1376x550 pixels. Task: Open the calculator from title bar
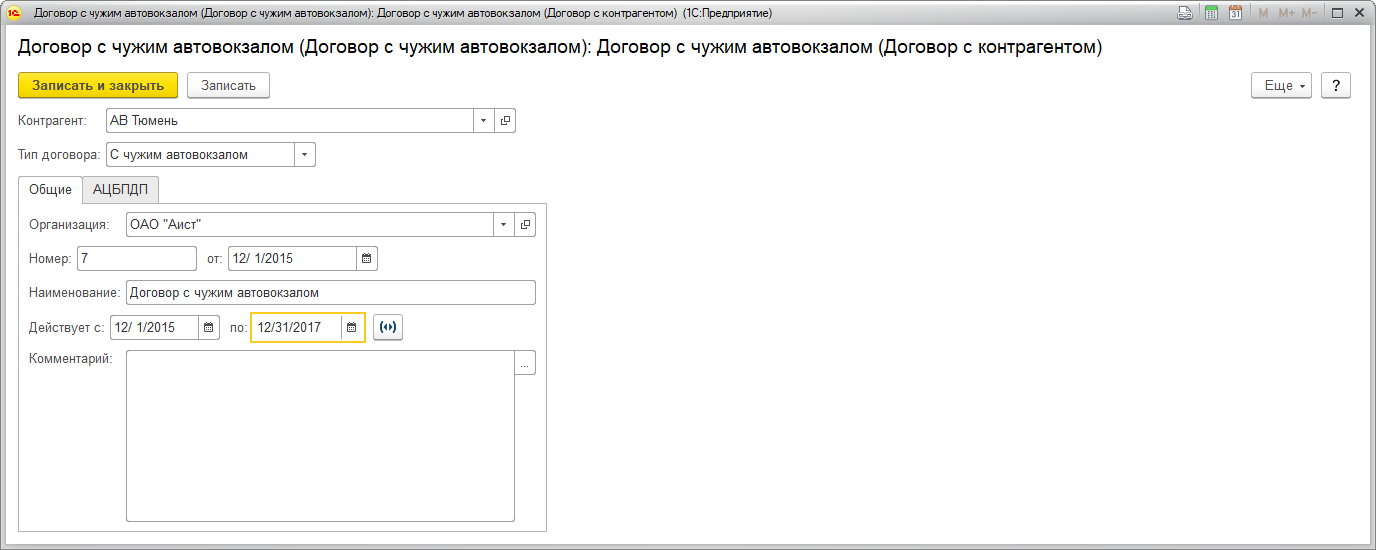click(1211, 13)
